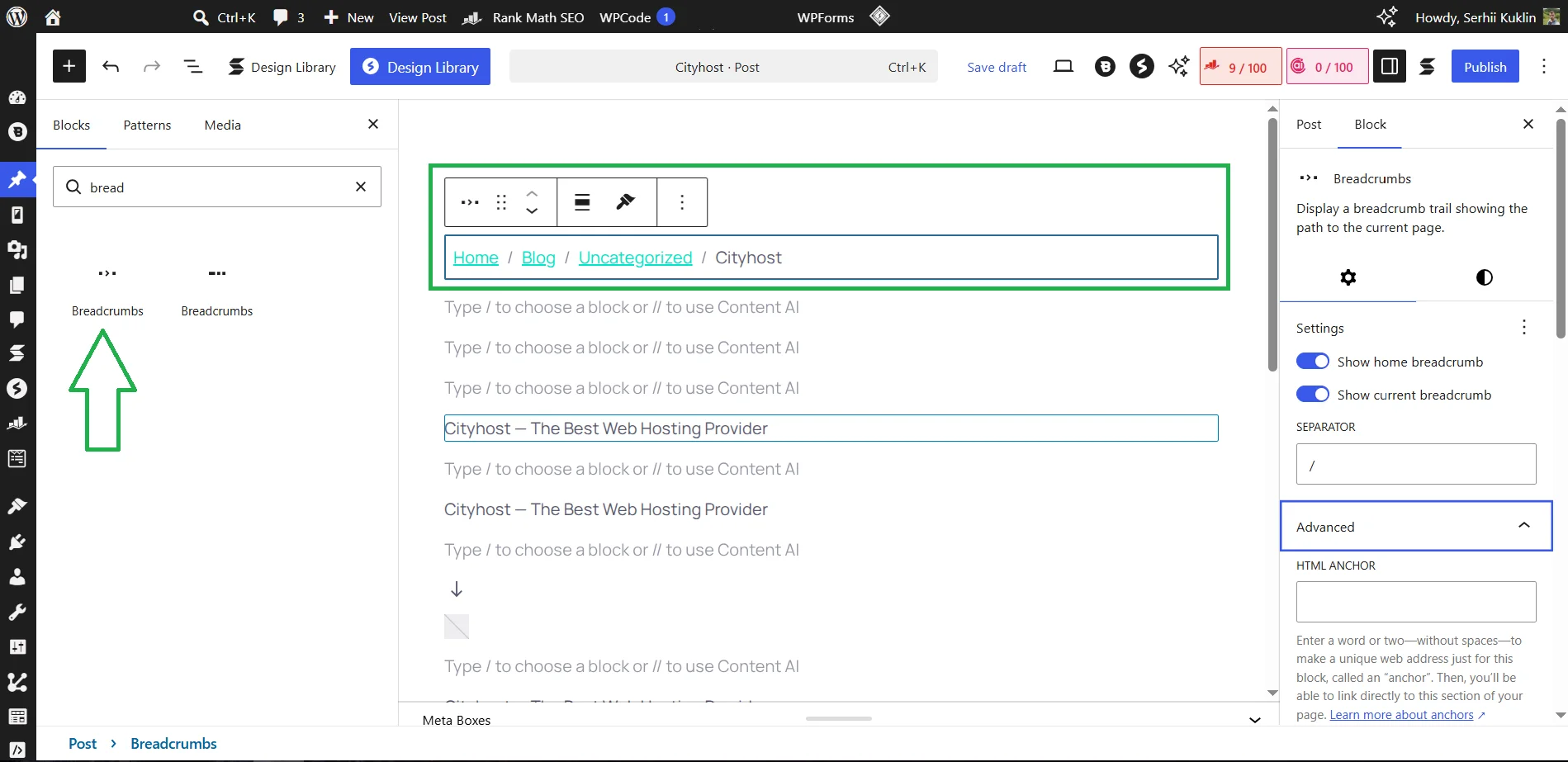Viewport: 1568px width, 762px height.
Task: Click the block drag handle
Action: (501, 202)
